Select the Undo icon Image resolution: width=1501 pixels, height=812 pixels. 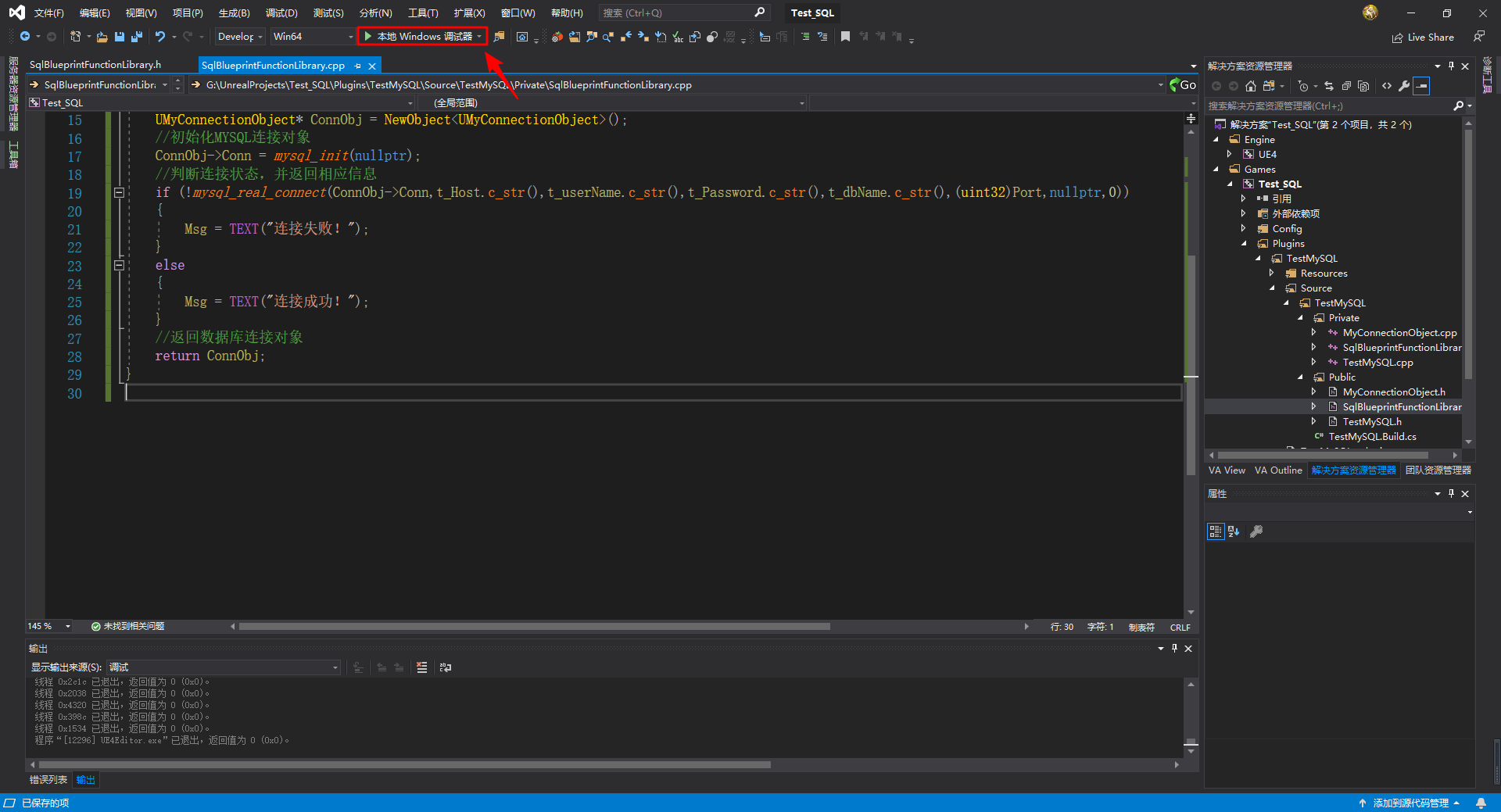pyautogui.click(x=161, y=36)
